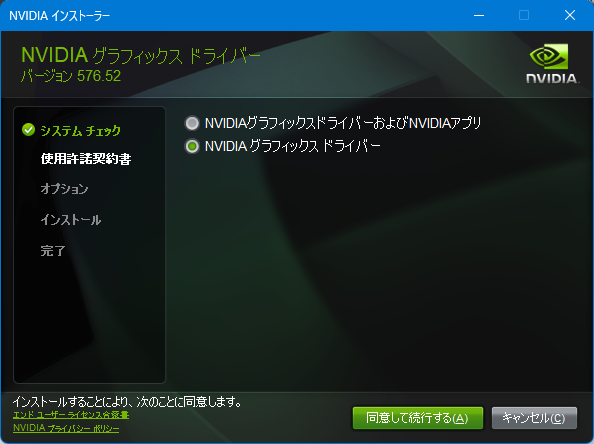Select the 完了 step in sidebar
Screen dimensions: 594x444
[53, 250]
